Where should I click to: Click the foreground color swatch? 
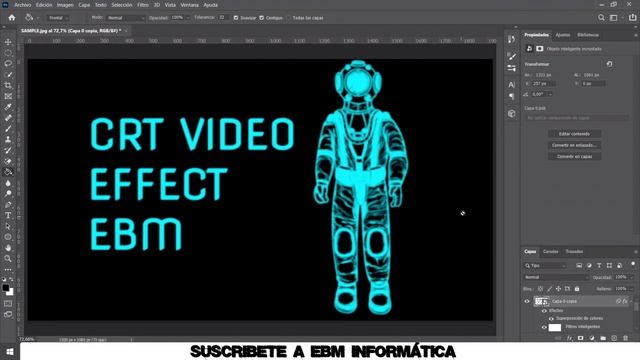click(x=6, y=288)
